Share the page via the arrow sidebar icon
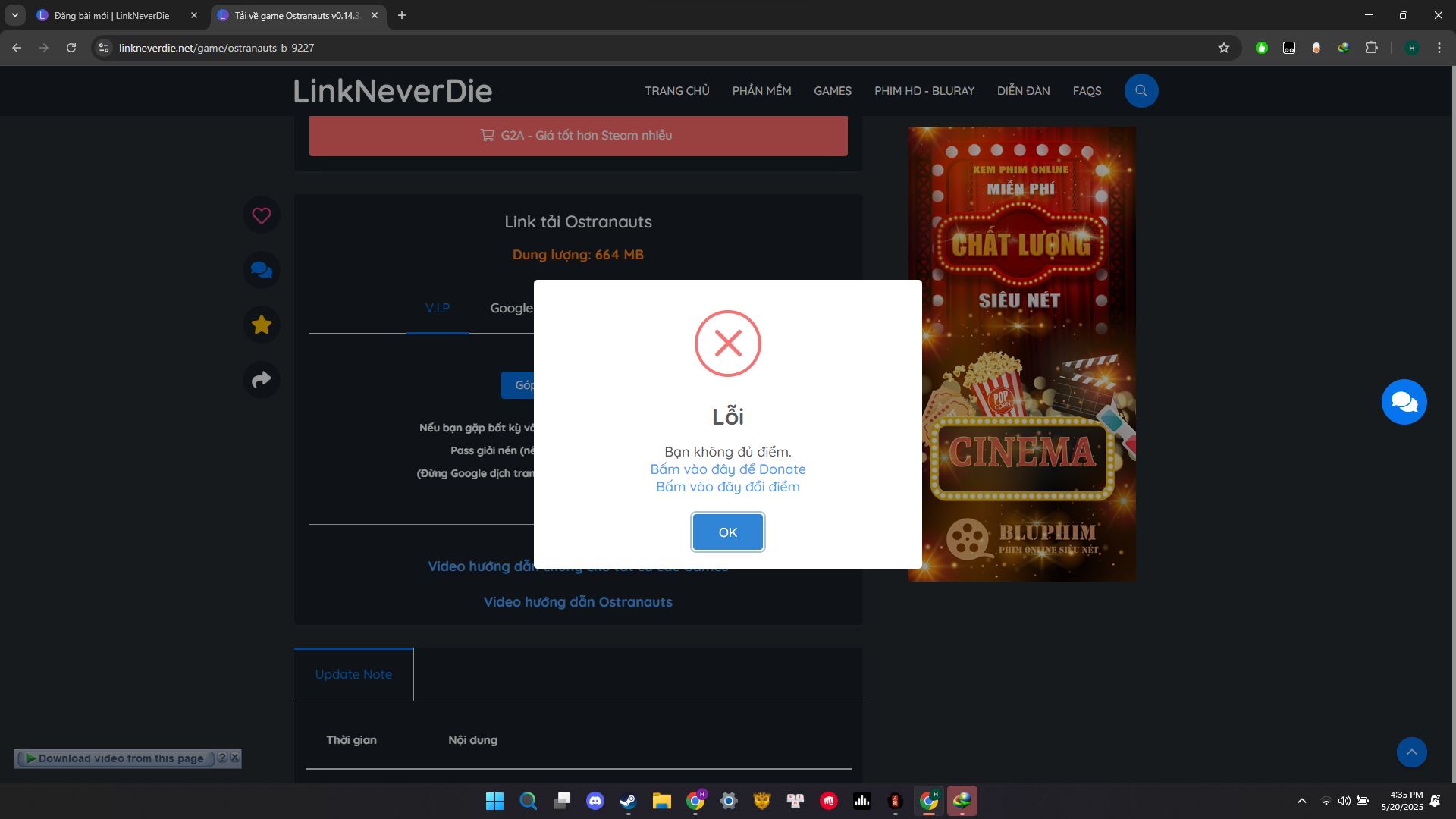 [261, 379]
